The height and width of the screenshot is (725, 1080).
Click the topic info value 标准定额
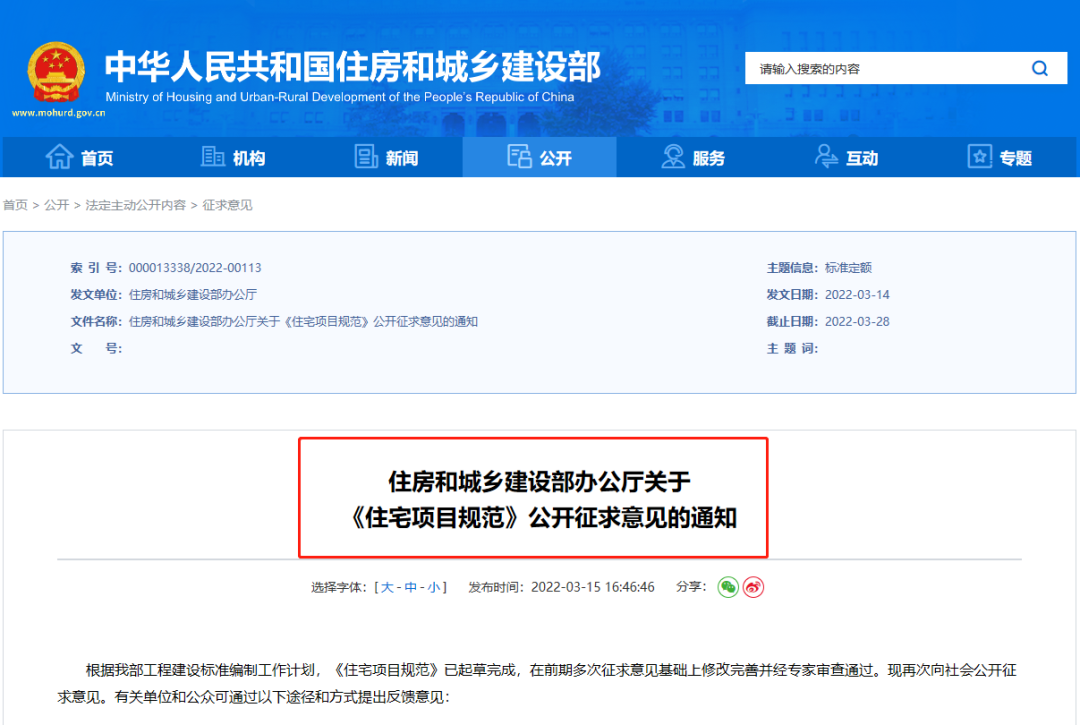(849, 268)
